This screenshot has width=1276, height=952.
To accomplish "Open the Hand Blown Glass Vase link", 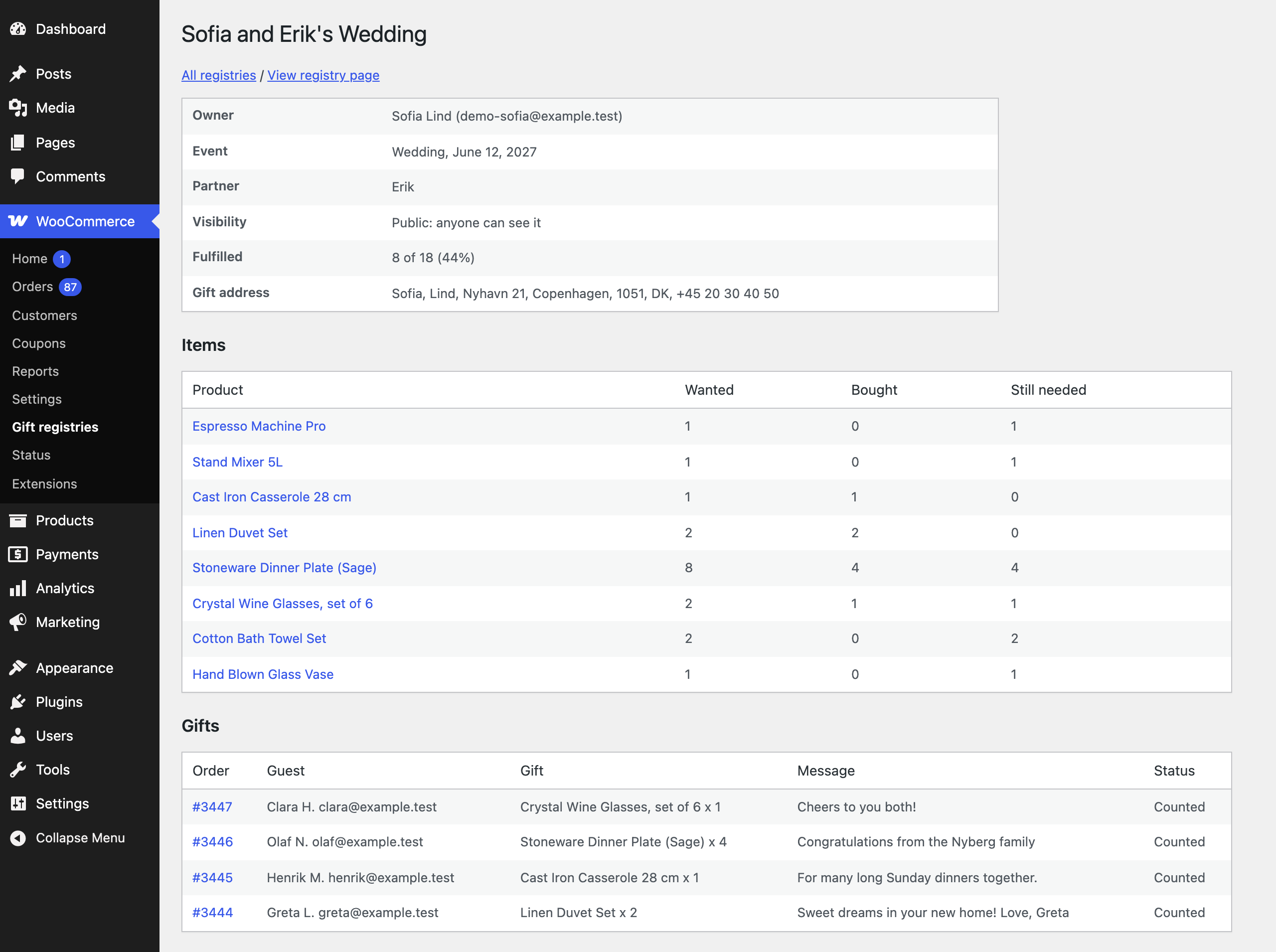I will 263,675.
